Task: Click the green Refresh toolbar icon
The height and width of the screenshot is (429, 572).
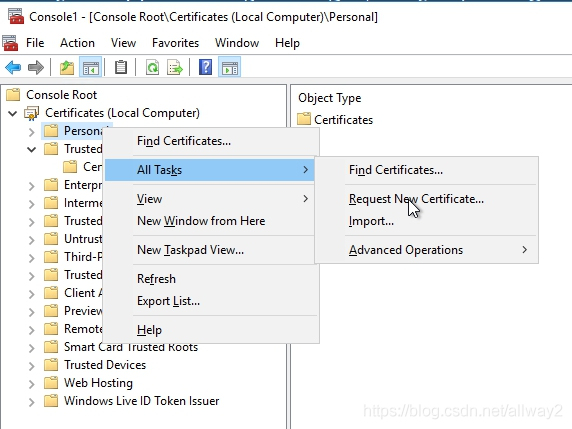Action: click(x=152, y=67)
